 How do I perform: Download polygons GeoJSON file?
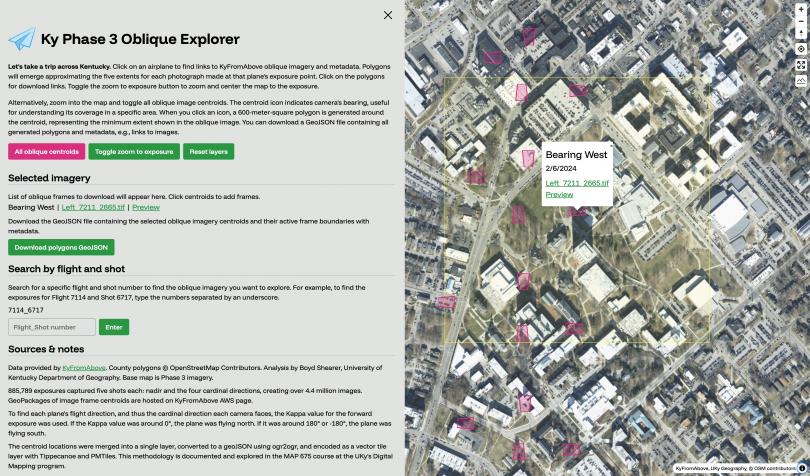pyautogui.click(x=61, y=247)
